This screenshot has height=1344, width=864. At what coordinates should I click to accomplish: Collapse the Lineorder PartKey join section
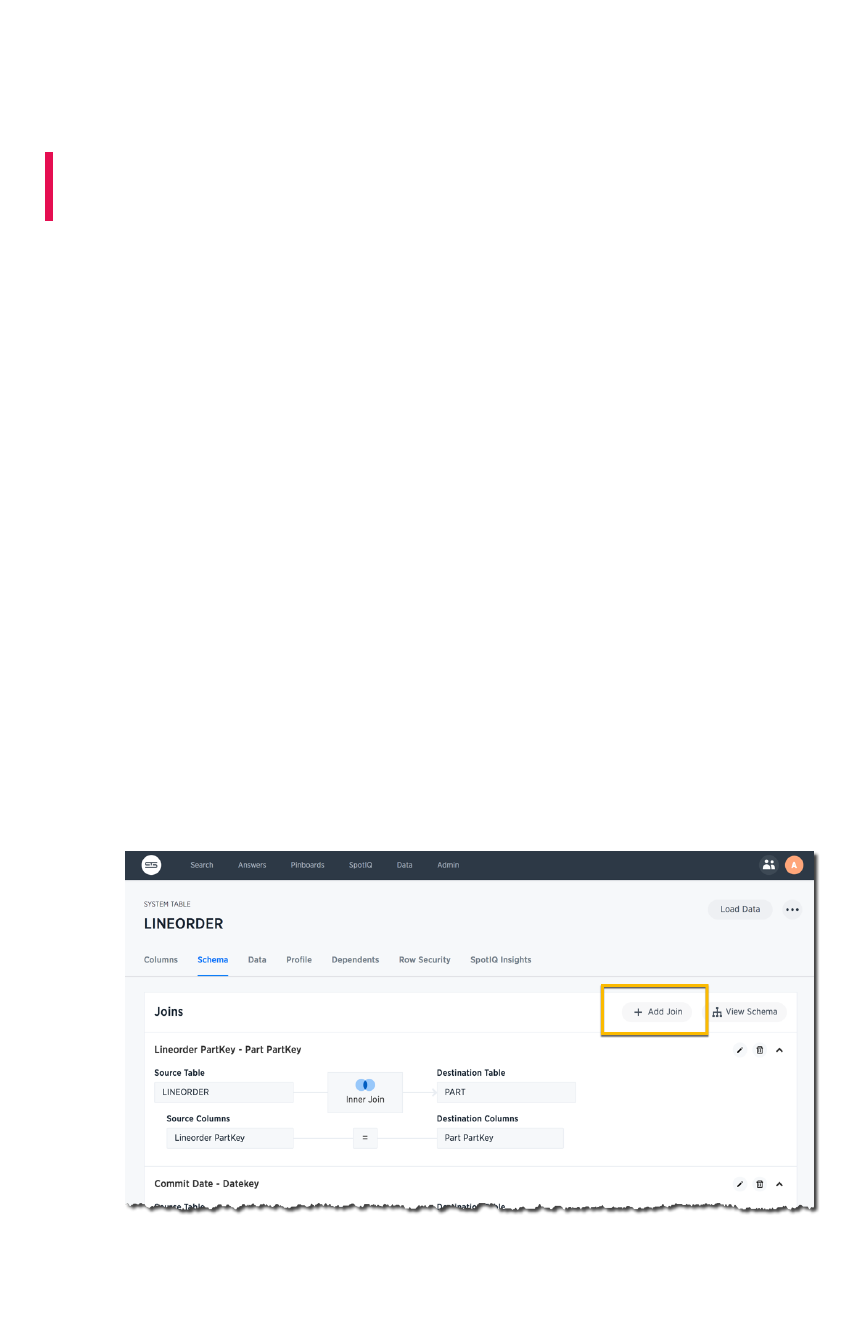[779, 1050]
